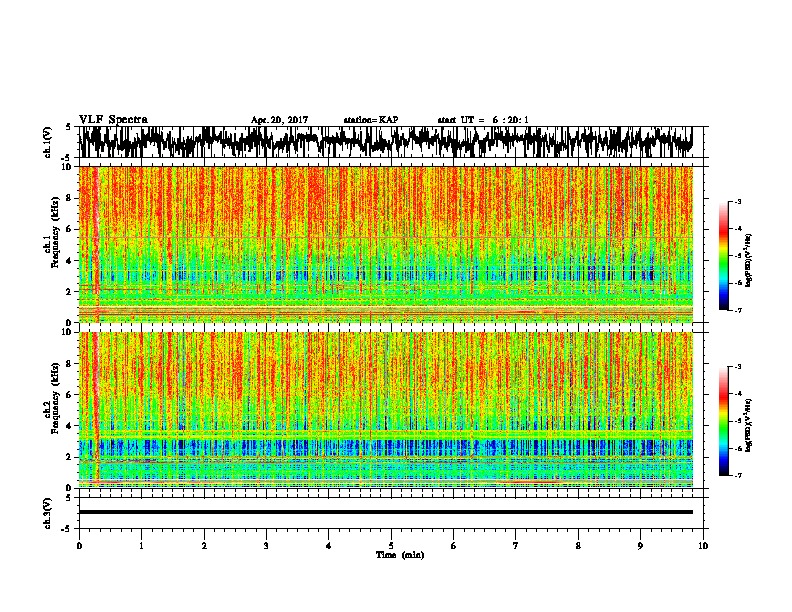Click the "9" tick on the Time axis
The width and height of the screenshot is (792, 612).
click(x=640, y=545)
